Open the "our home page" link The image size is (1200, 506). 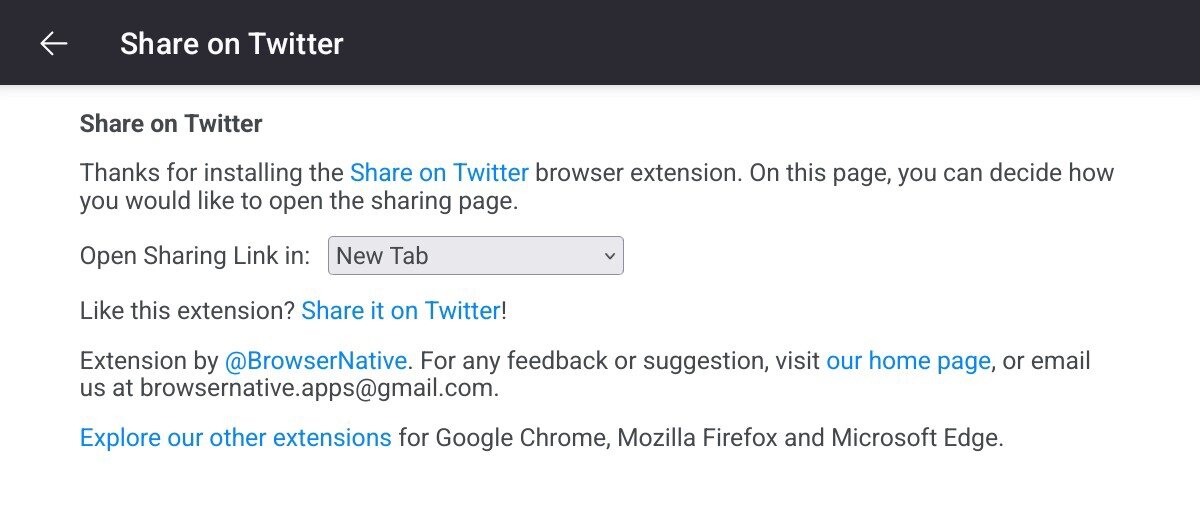pos(908,361)
